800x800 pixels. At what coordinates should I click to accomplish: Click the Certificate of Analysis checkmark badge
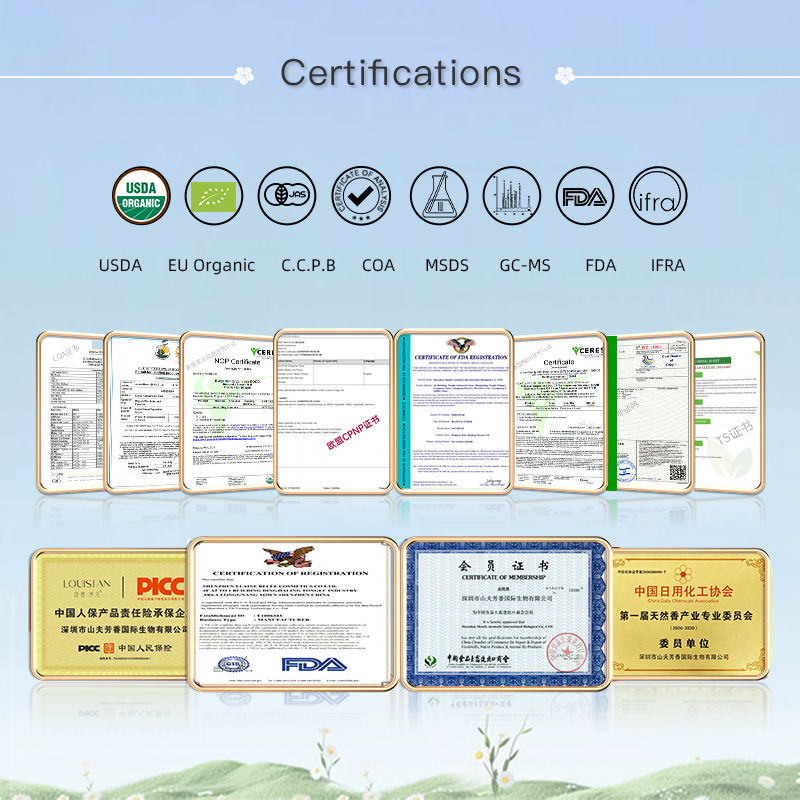(361, 196)
